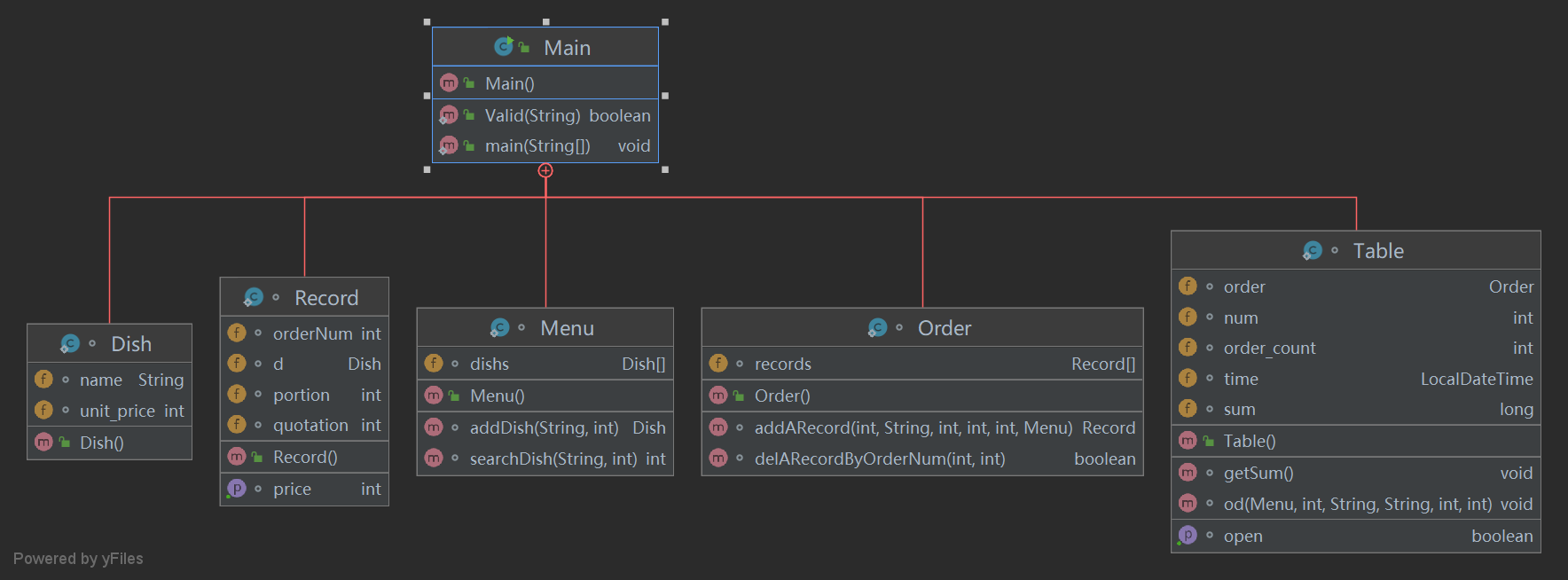Select the Valid(String) method row
This screenshot has height=580, width=1568.
tap(545, 115)
